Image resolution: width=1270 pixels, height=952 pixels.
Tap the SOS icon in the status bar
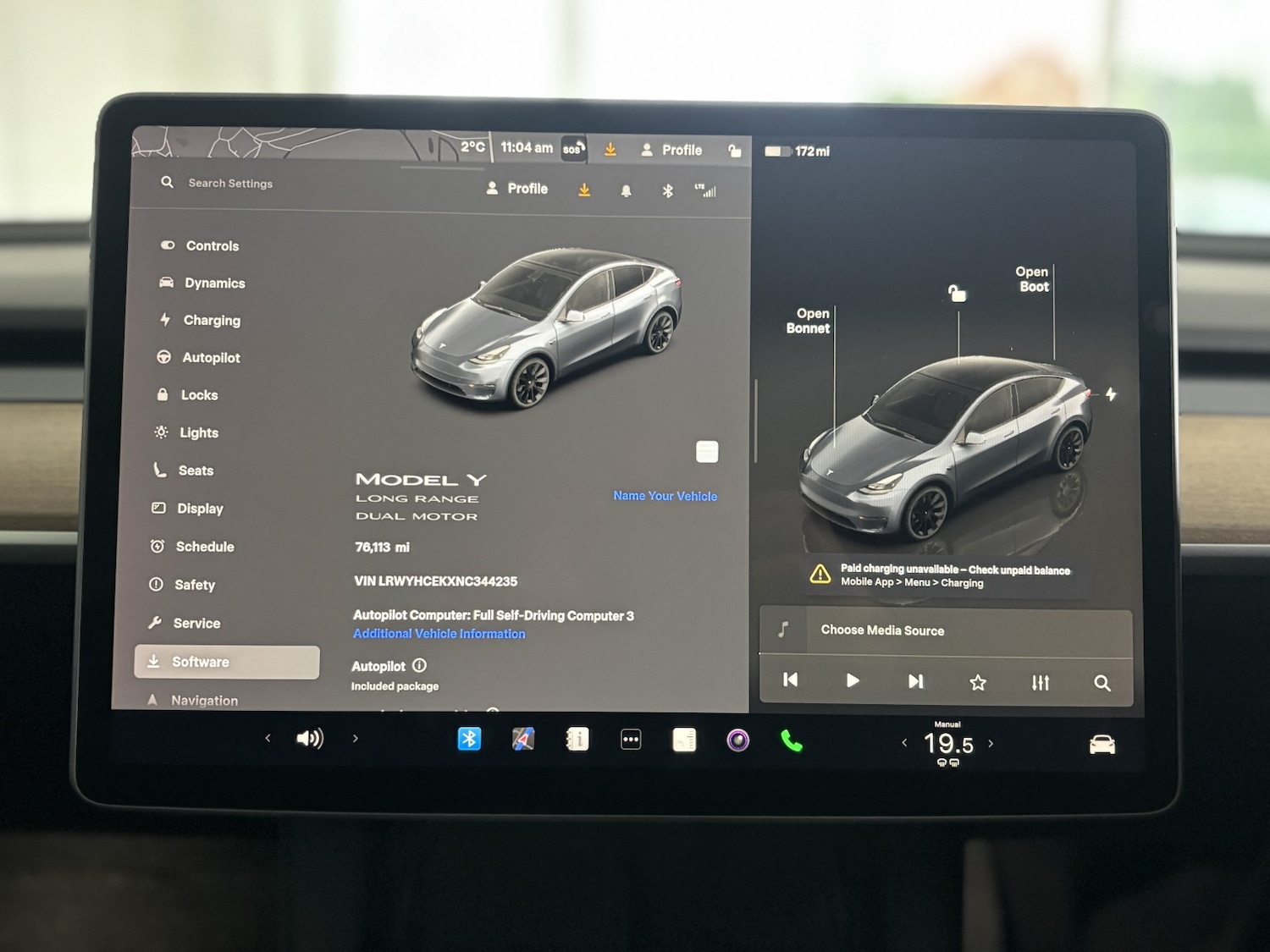(572, 147)
